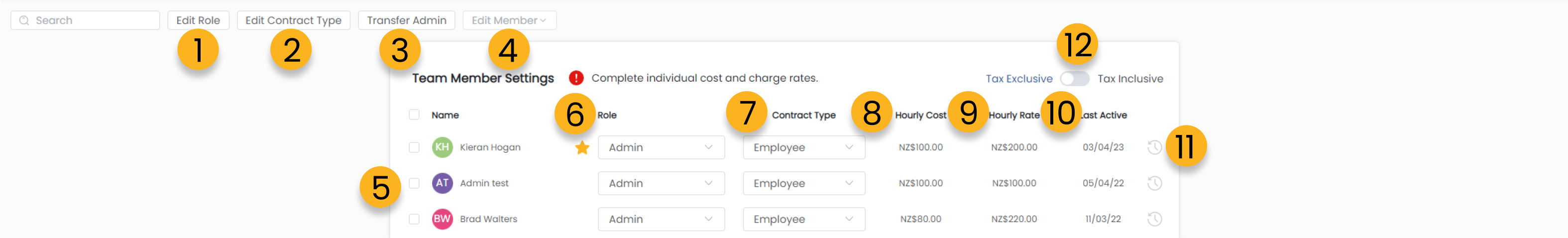Click the AT avatar for Admin test

[x=442, y=183]
